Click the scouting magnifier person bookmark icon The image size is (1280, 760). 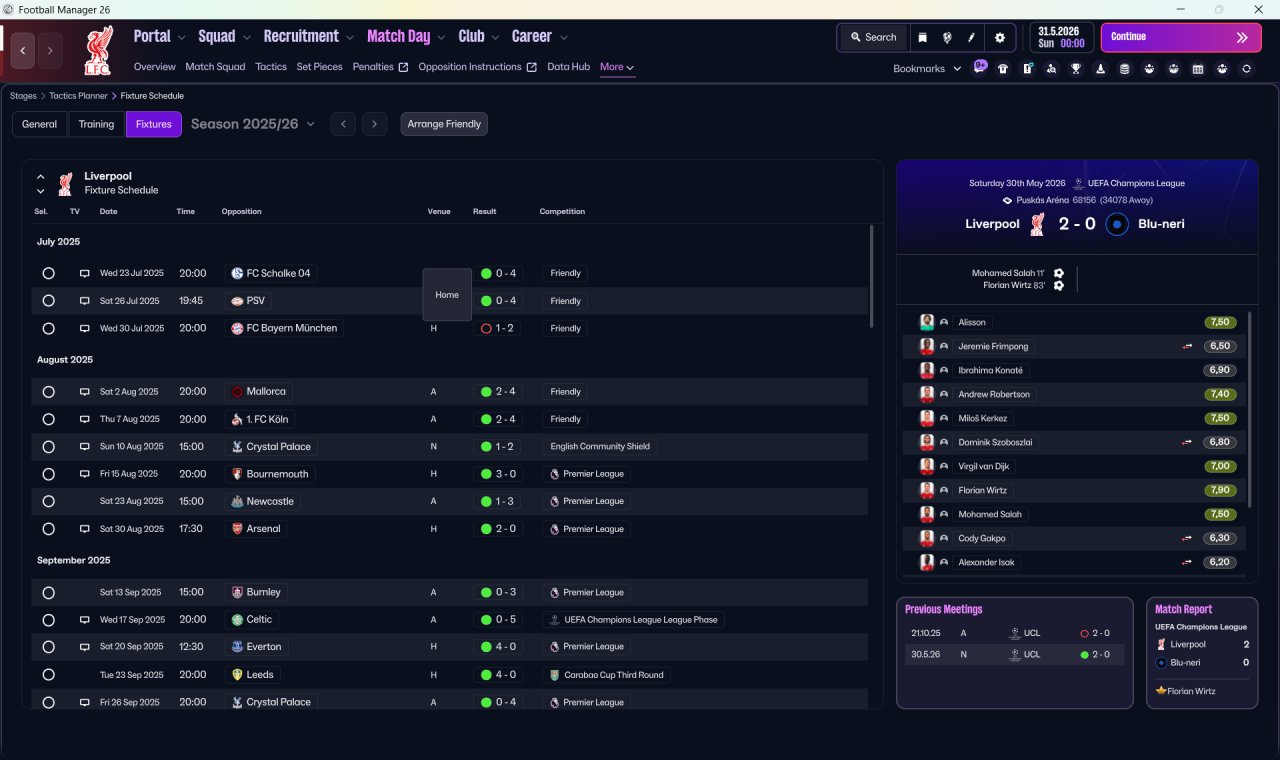coord(1052,69)
